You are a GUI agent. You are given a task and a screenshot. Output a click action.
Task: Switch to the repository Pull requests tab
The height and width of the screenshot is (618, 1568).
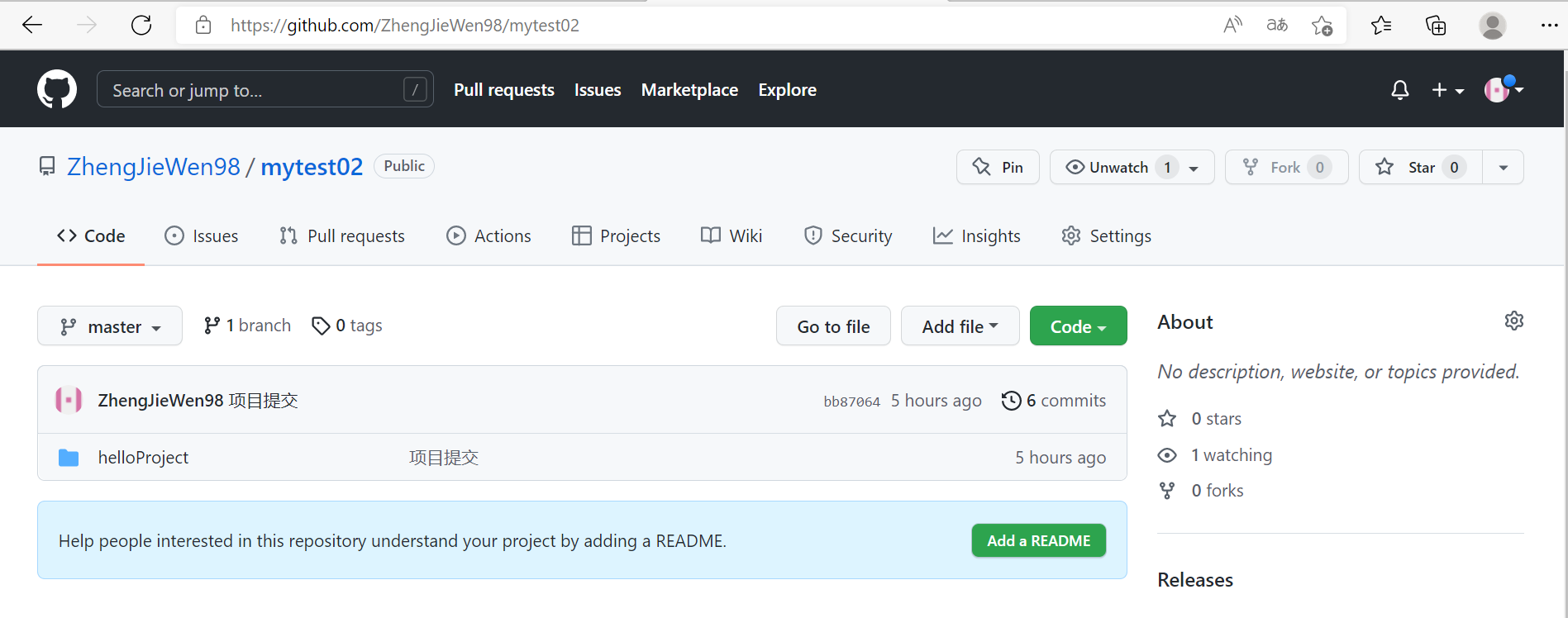[x=341, y=236]
